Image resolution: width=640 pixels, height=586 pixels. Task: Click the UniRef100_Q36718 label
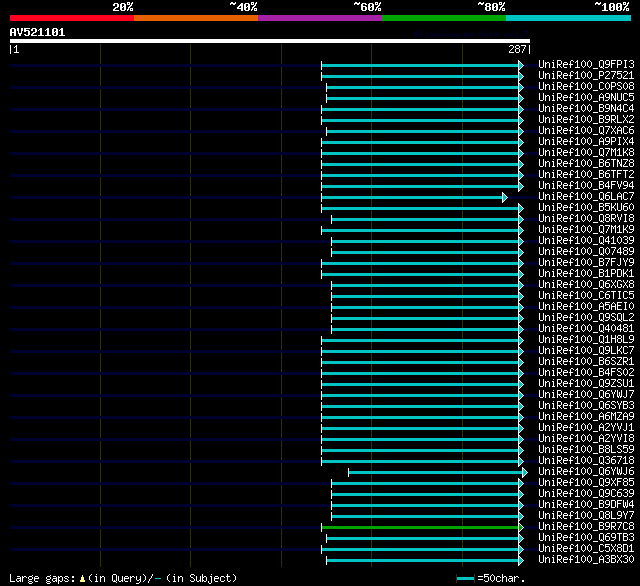[586, 461]
